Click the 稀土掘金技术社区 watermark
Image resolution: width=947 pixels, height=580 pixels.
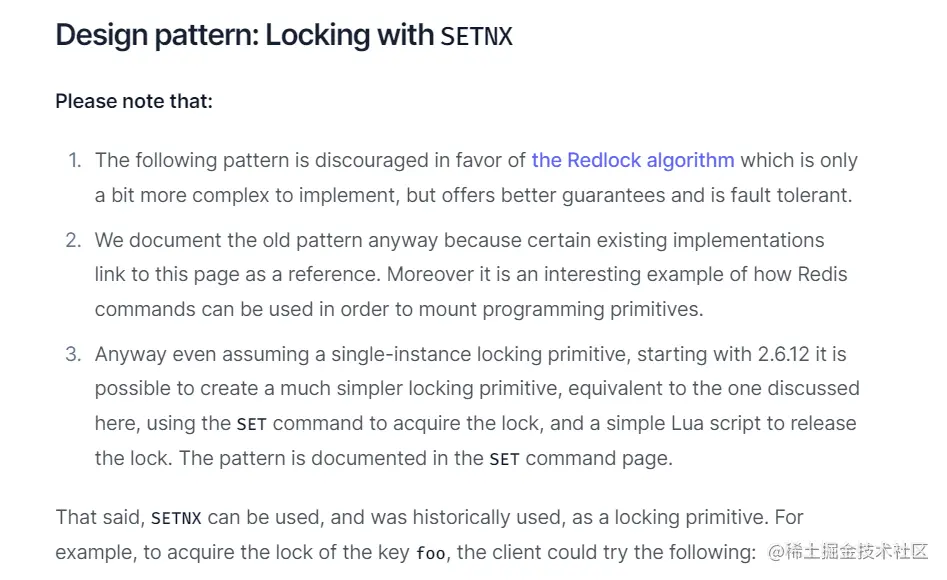coord(848,552)
